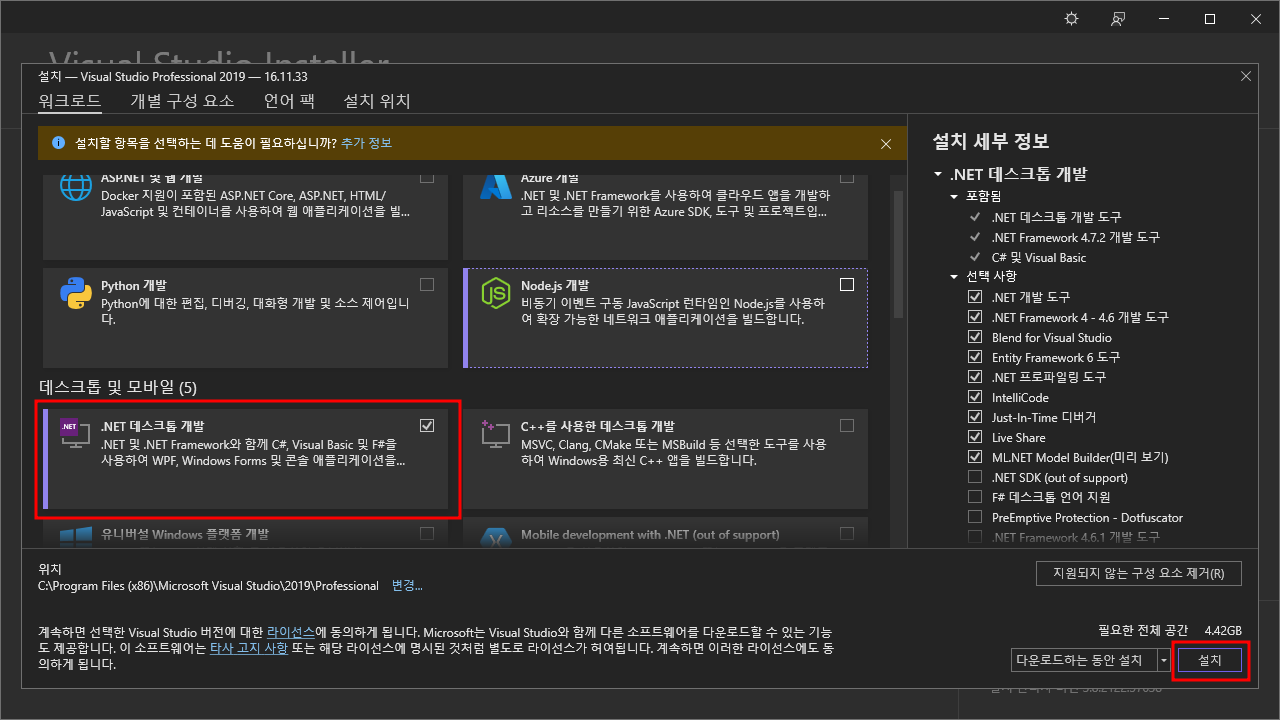
Task: Switch to the 언어 팩 tab
Action: [289, 101]
